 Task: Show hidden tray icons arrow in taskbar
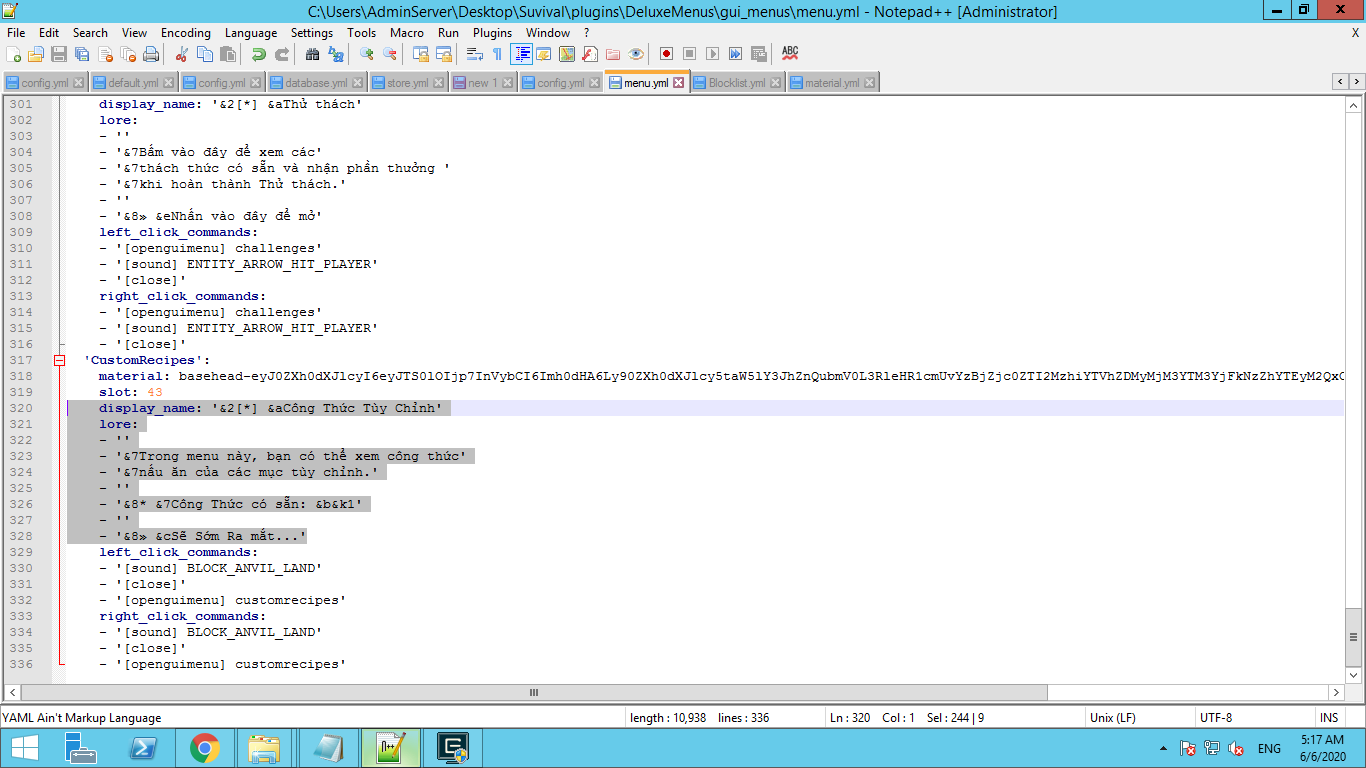[1163, 748]
